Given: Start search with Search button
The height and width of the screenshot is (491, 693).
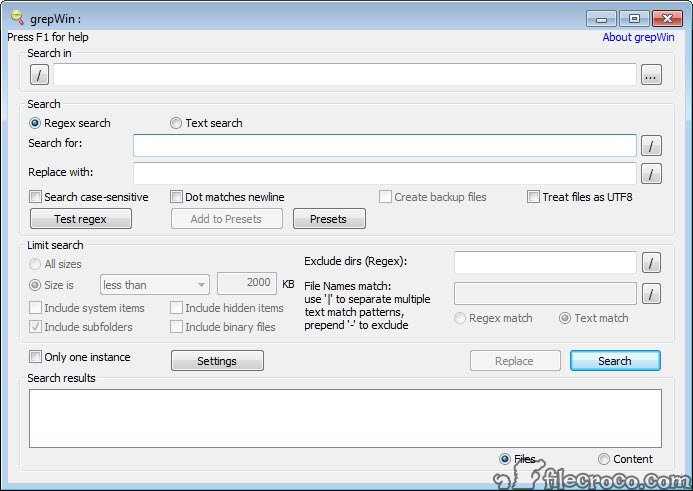Looking at the screenshot, I should (615, 361).
